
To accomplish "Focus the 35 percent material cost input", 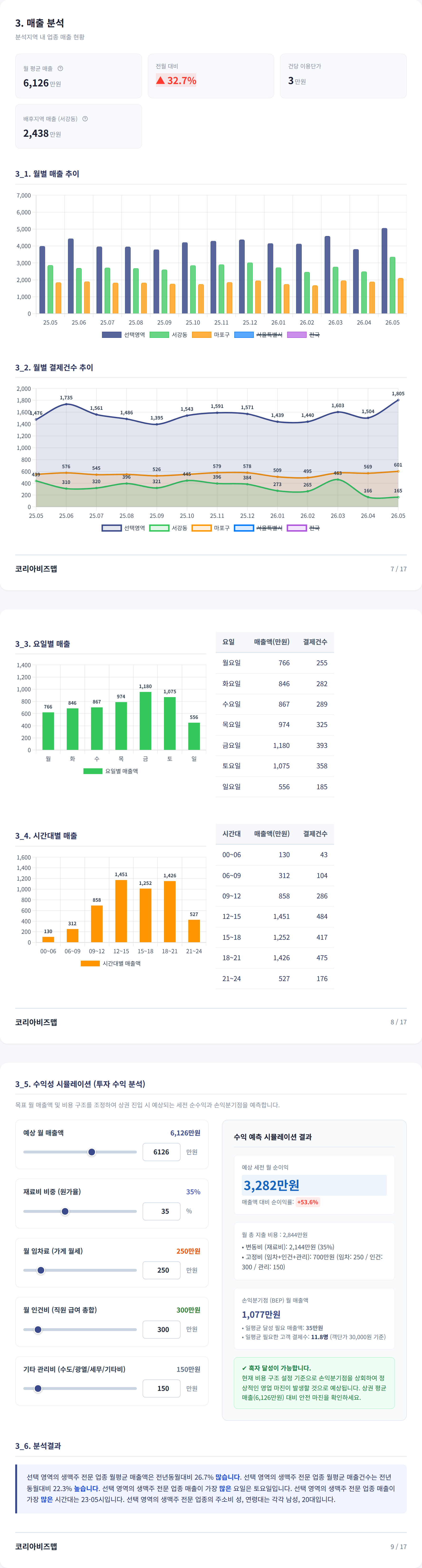I will tap(161, 1211).
